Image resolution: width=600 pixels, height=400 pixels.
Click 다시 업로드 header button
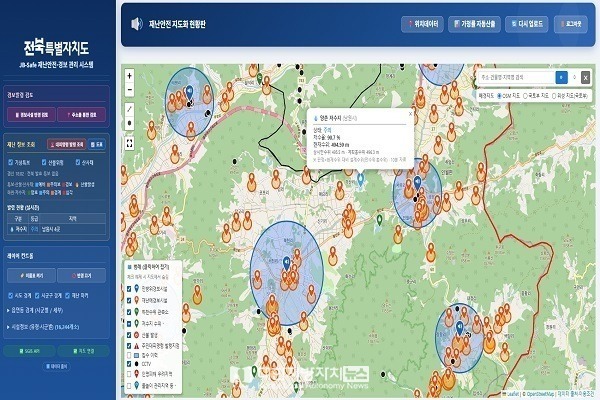(527, 24)
